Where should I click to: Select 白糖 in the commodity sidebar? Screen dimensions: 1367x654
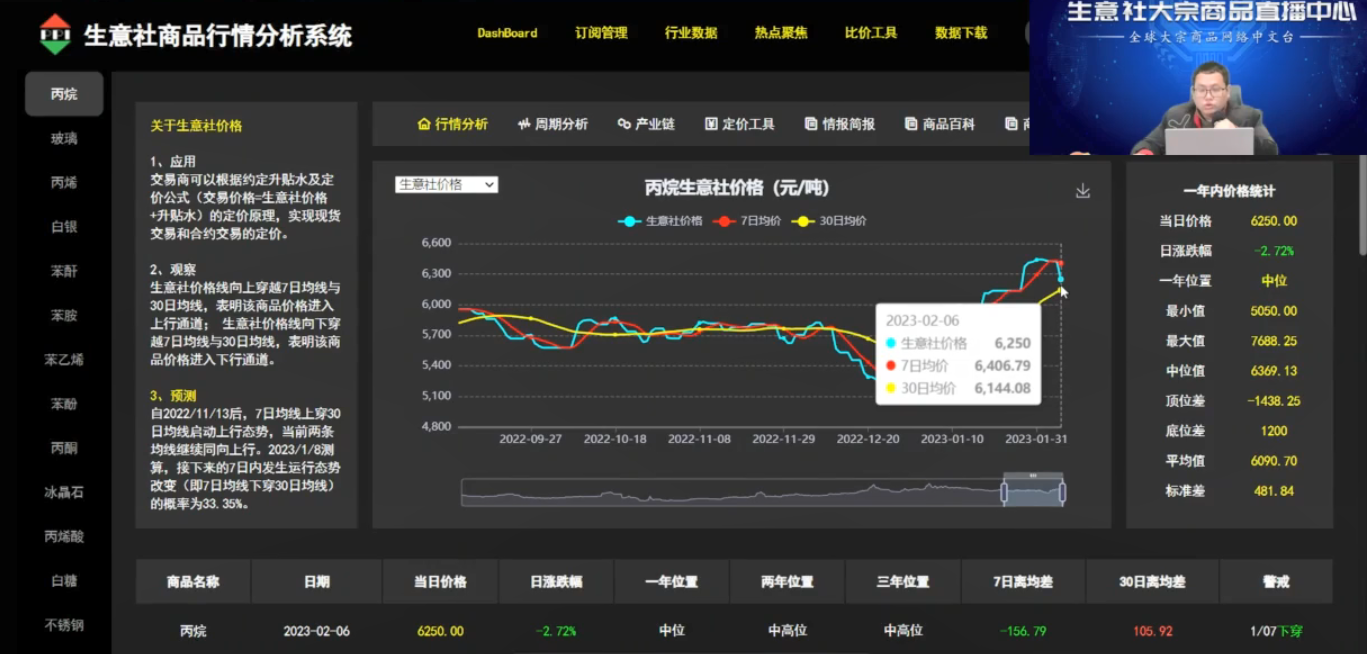[x=64, y=580]
